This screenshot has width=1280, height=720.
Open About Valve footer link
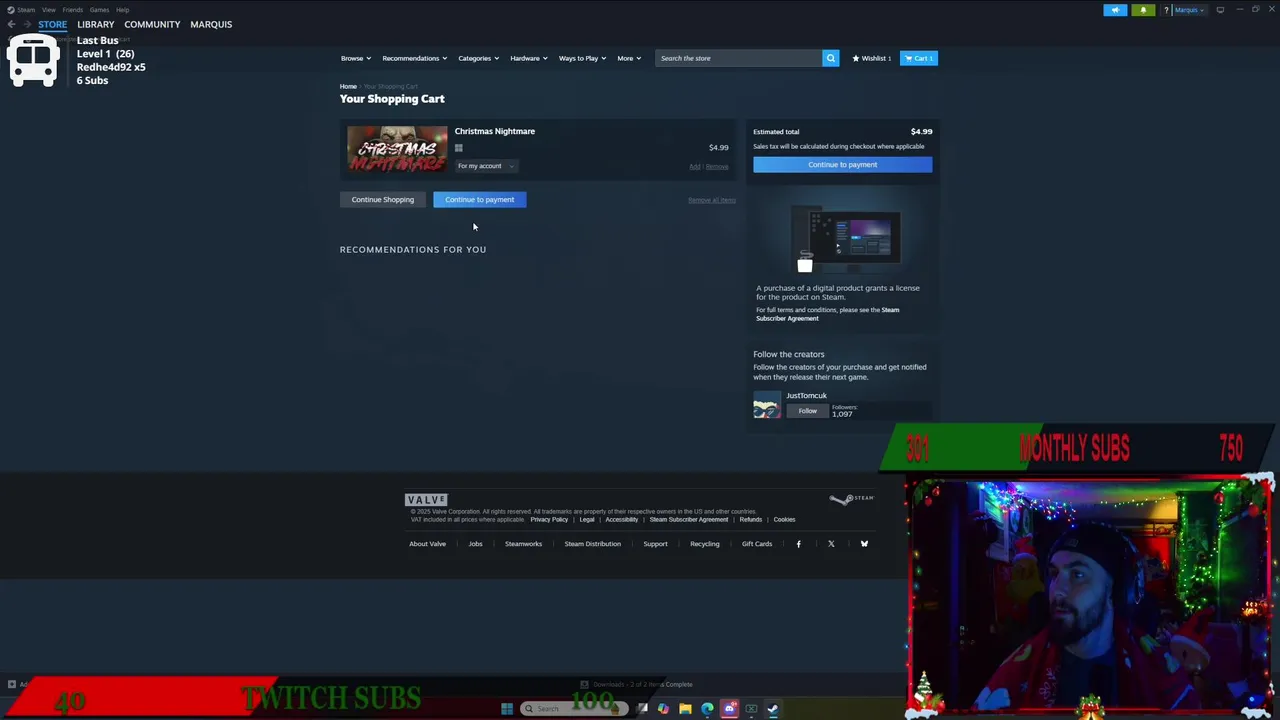(x=427, y=544)
